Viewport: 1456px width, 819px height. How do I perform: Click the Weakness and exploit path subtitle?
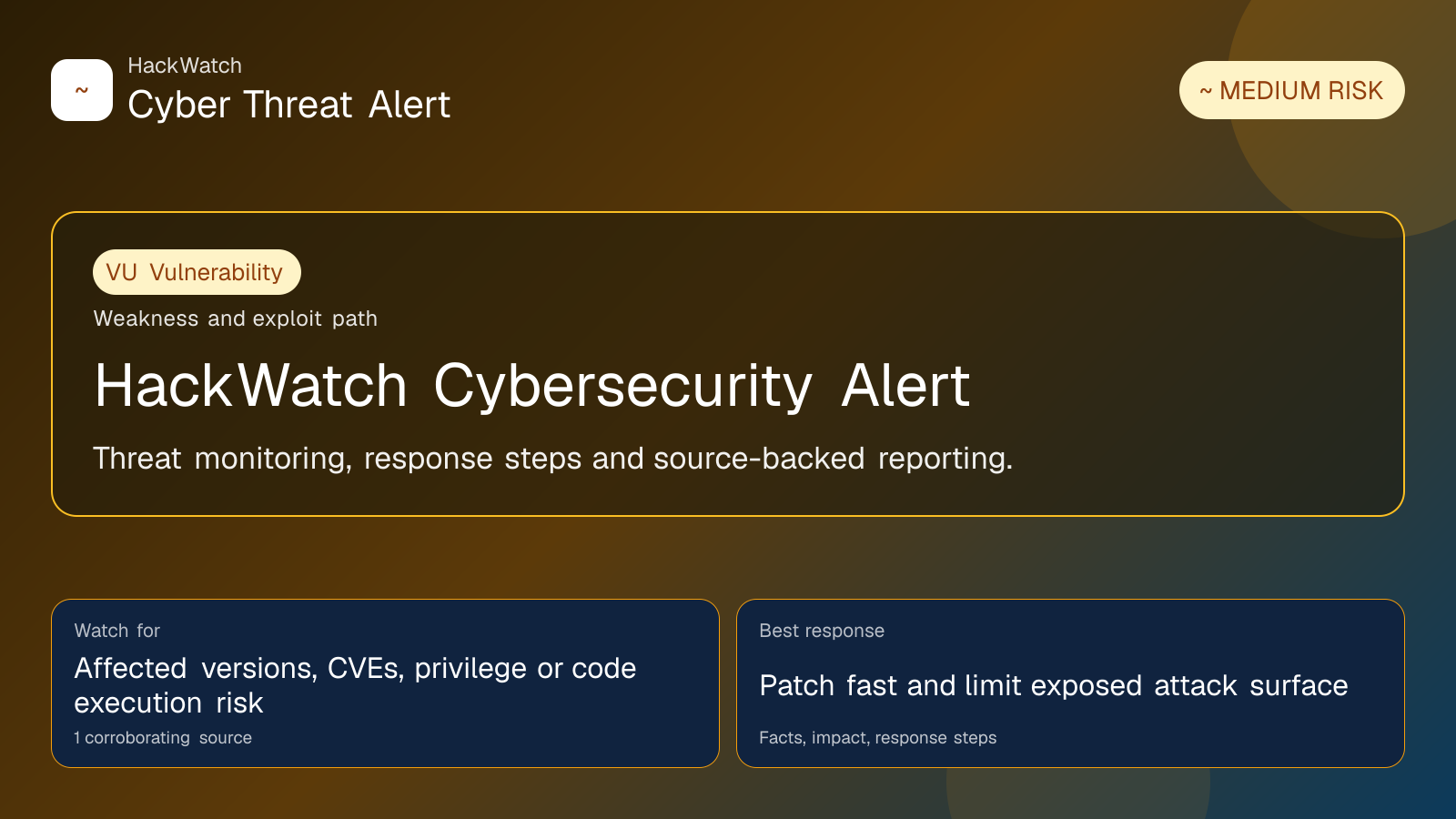[x=235, y=318]
